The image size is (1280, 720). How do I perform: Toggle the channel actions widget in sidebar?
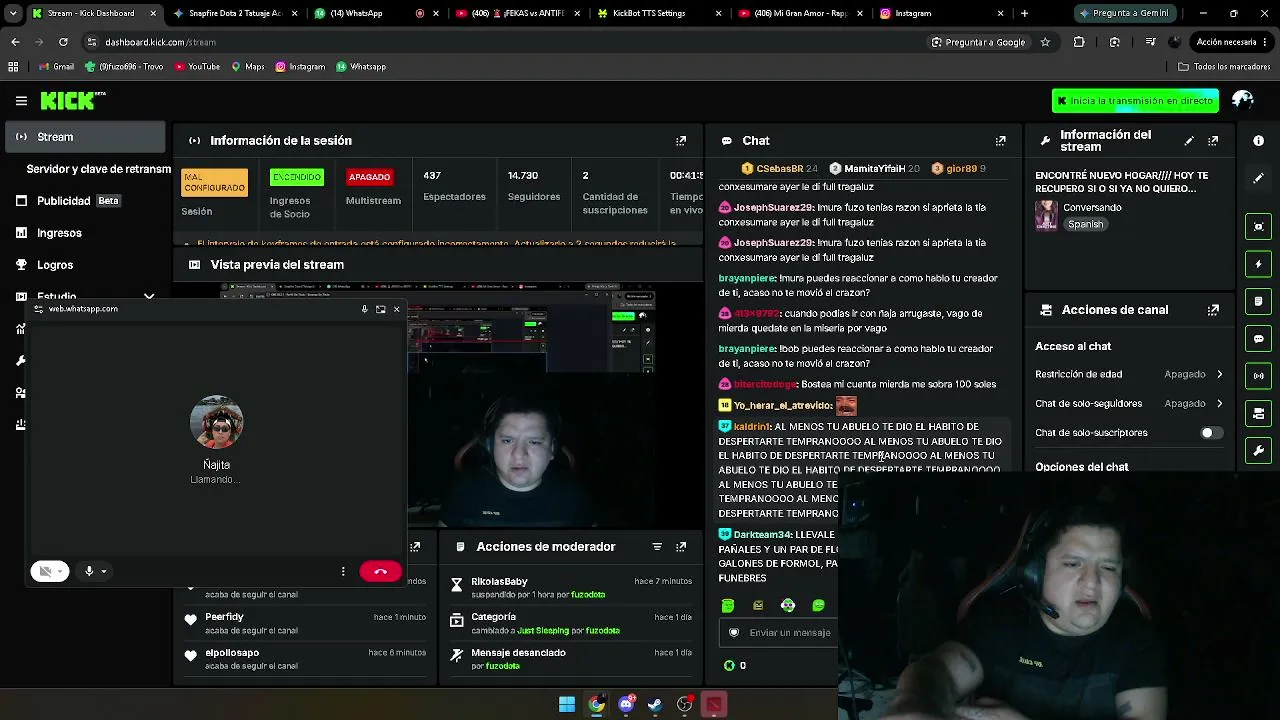1259,414
